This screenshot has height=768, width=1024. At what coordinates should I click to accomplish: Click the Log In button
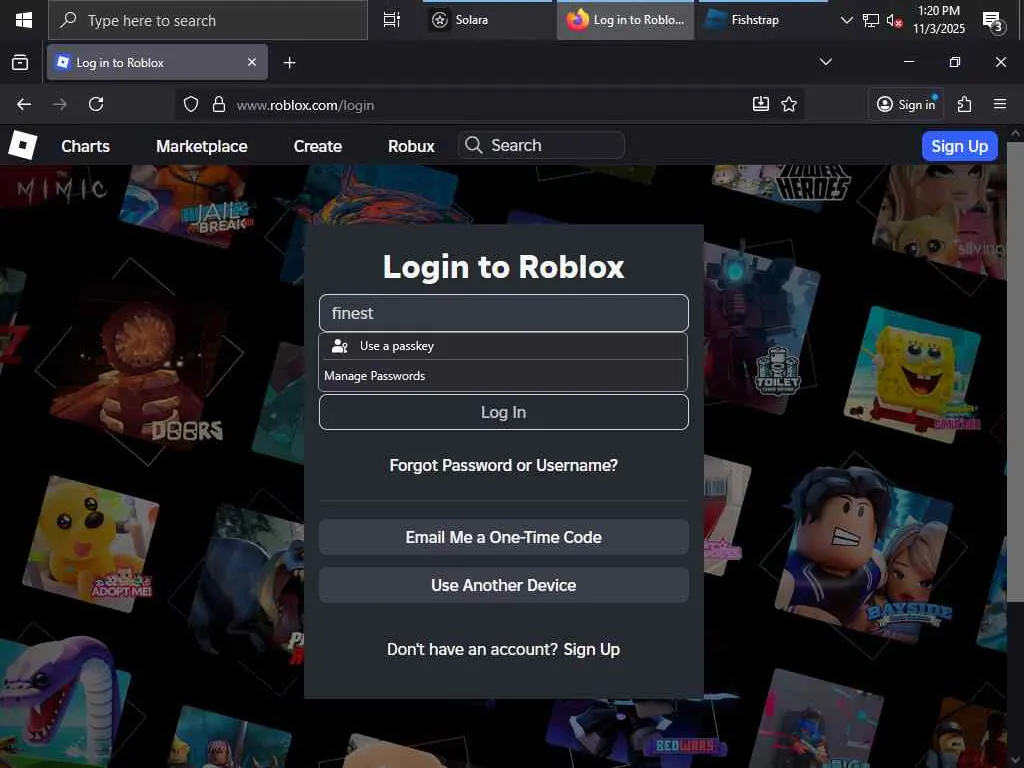click(504, 412)
